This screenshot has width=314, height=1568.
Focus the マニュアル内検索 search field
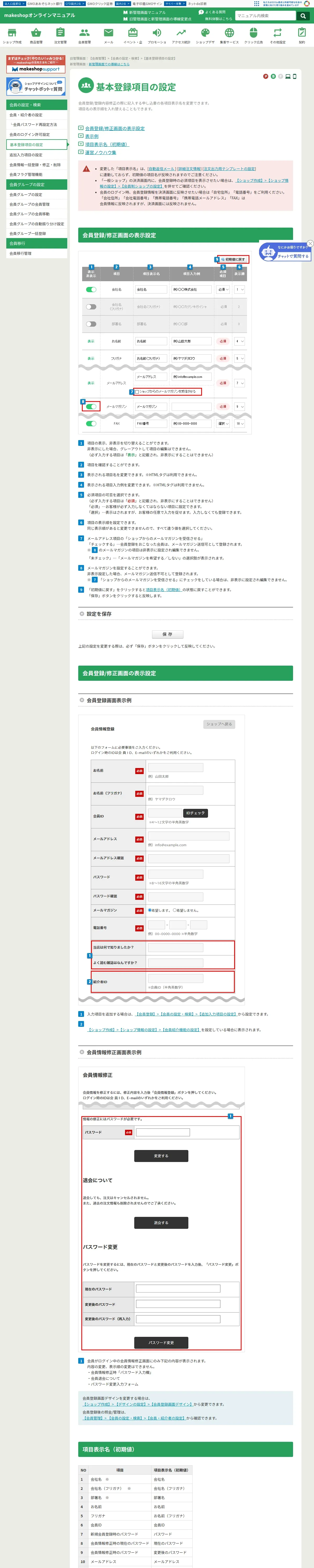[x=266, y=16]
